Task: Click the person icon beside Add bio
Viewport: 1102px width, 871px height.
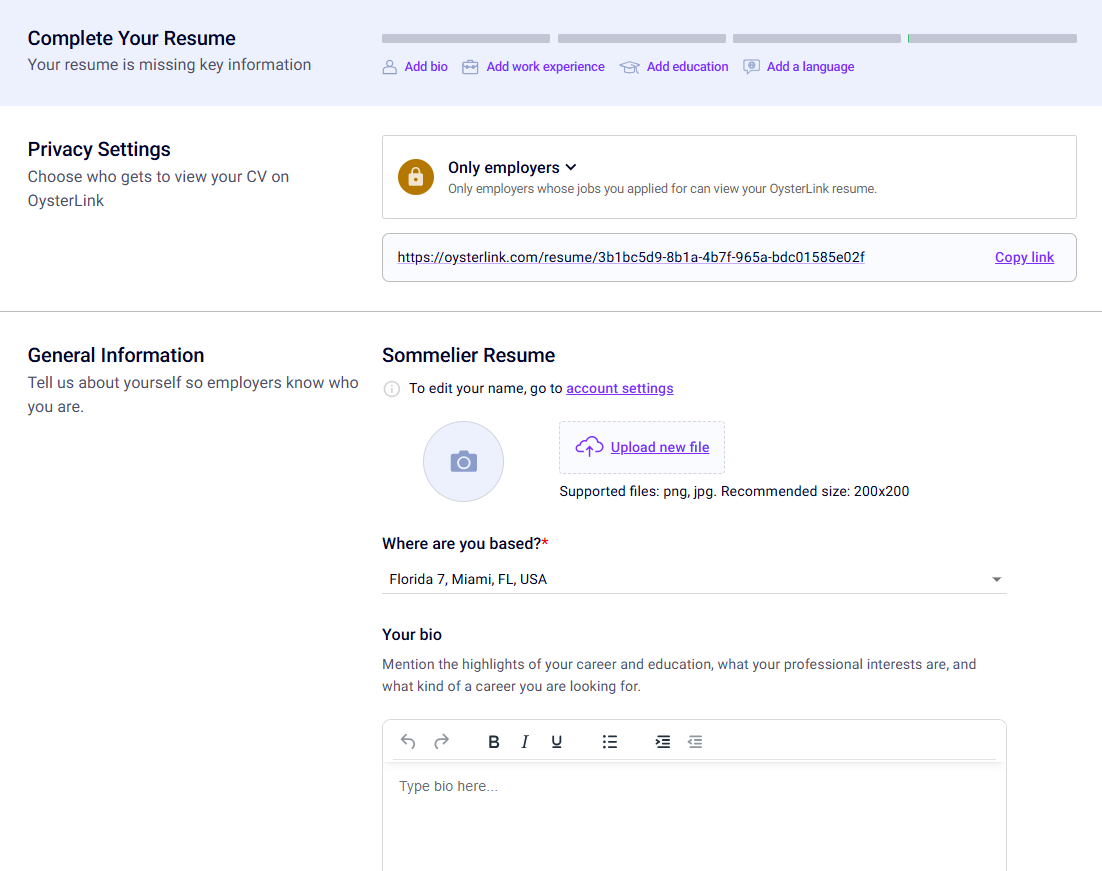Action: coord(389,67)
